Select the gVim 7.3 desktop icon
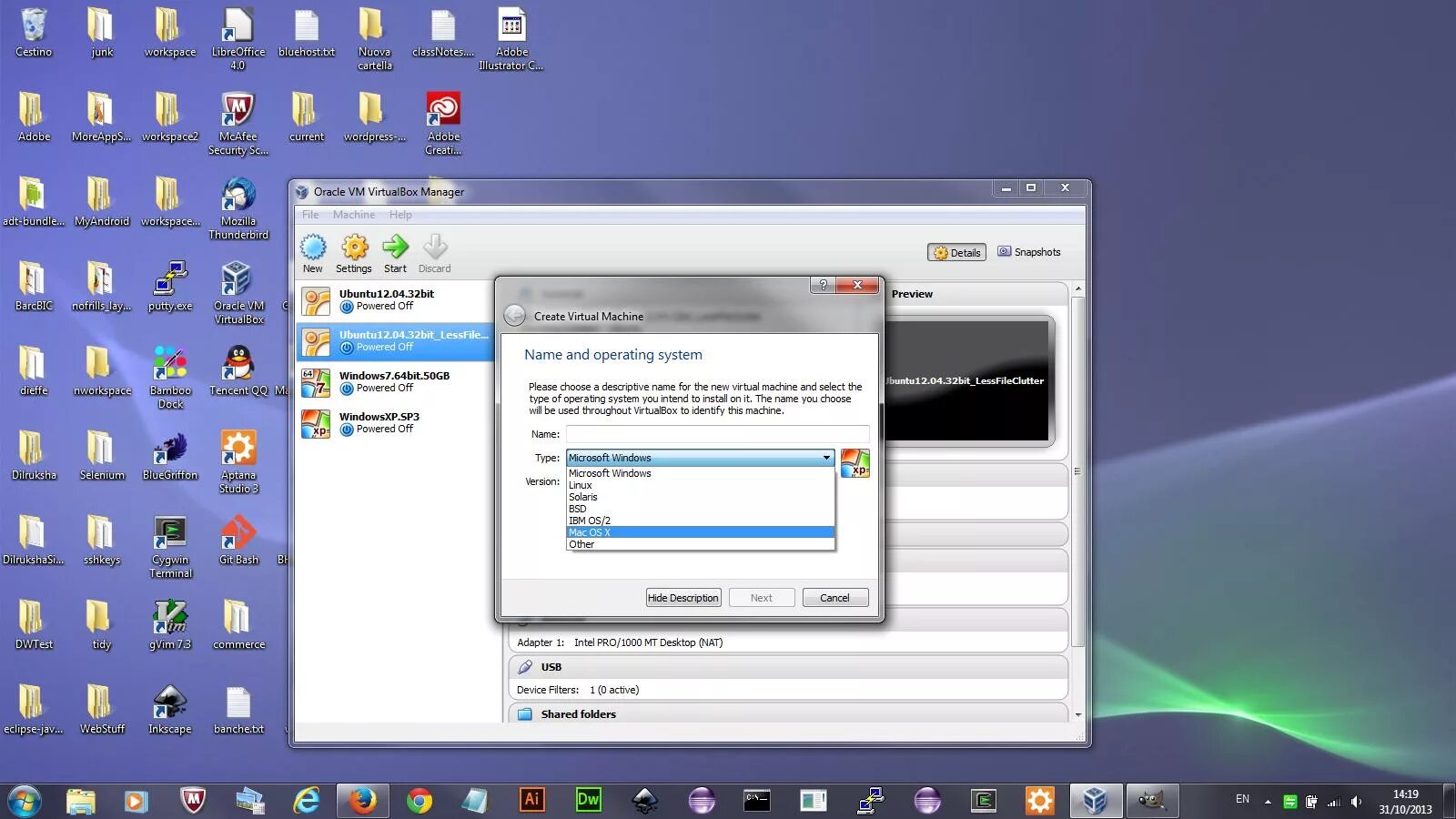 click(170, 625)
